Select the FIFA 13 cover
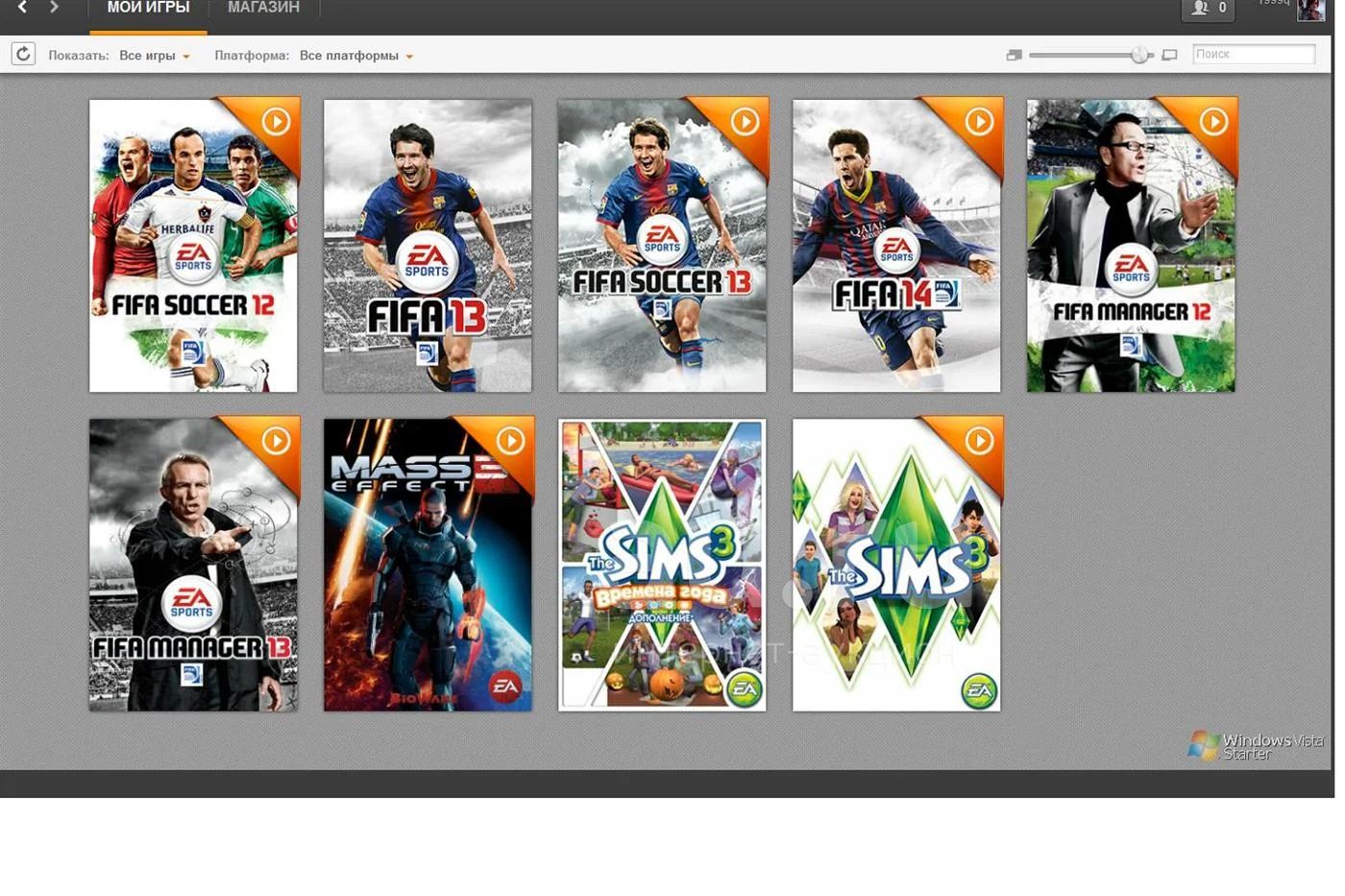This screenshot has height=896, width=1345. 428,246
